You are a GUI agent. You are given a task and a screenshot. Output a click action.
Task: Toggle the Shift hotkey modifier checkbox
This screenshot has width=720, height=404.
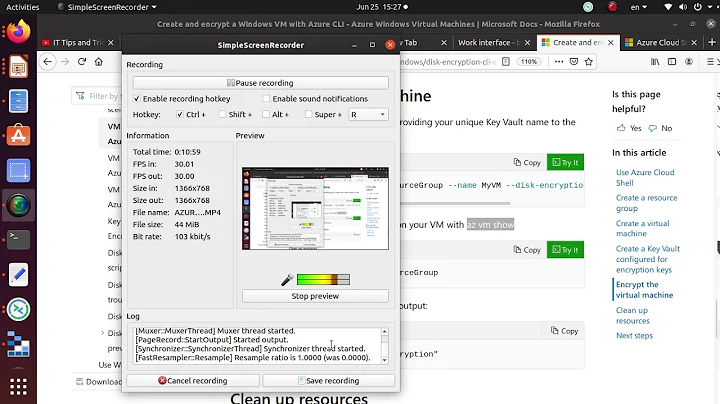(x=222, y=114)
